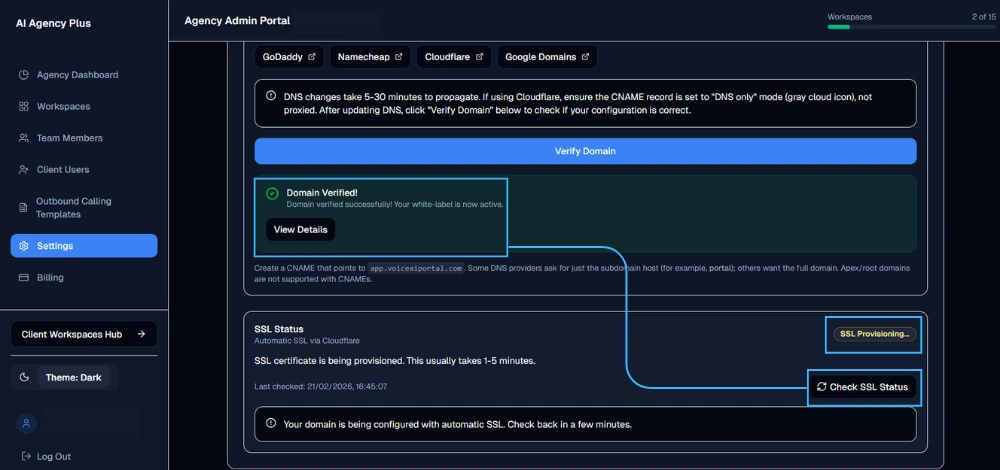Click Namecheap external link icon
1000x470 pixels.
(x=399, y=57)
